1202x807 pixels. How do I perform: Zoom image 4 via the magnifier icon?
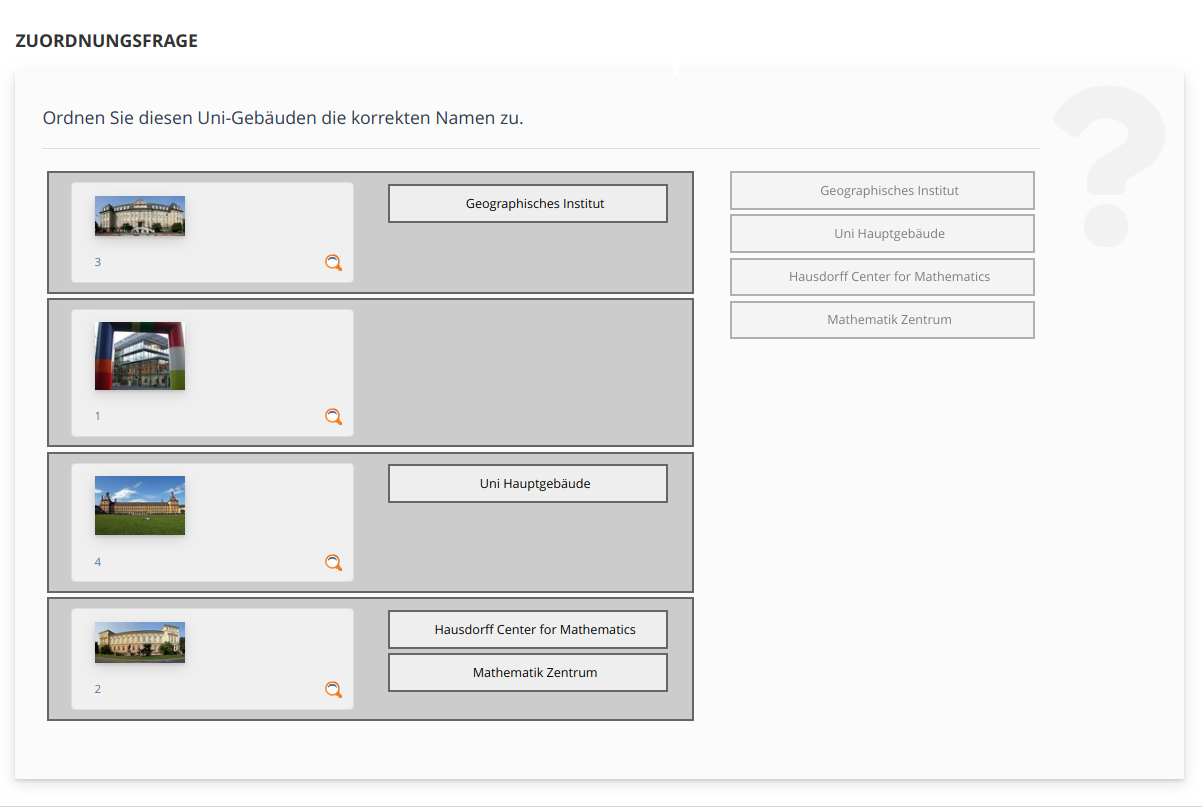click(333, 563)
